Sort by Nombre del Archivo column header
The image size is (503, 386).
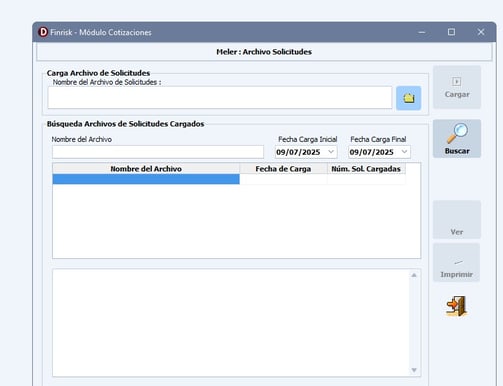146,169
